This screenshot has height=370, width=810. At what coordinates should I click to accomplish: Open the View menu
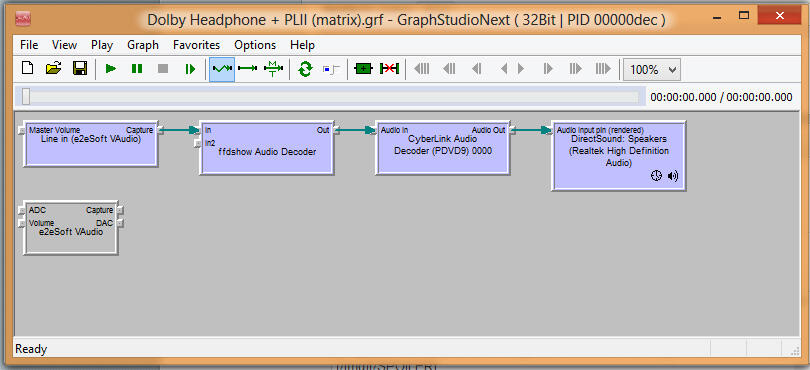(x=65, y=45)
